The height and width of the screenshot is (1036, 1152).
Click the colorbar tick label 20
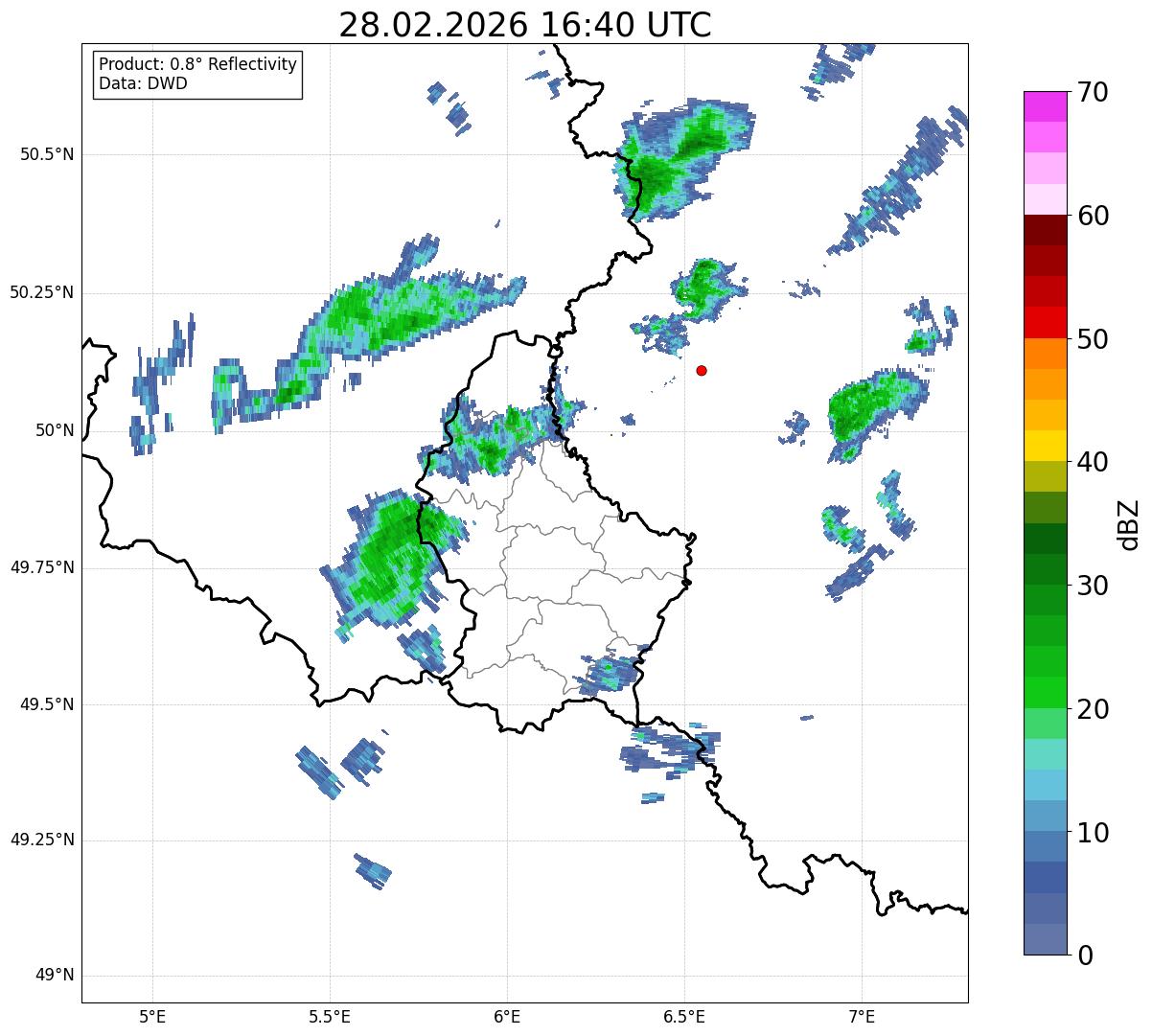[x=1093, y=709]
